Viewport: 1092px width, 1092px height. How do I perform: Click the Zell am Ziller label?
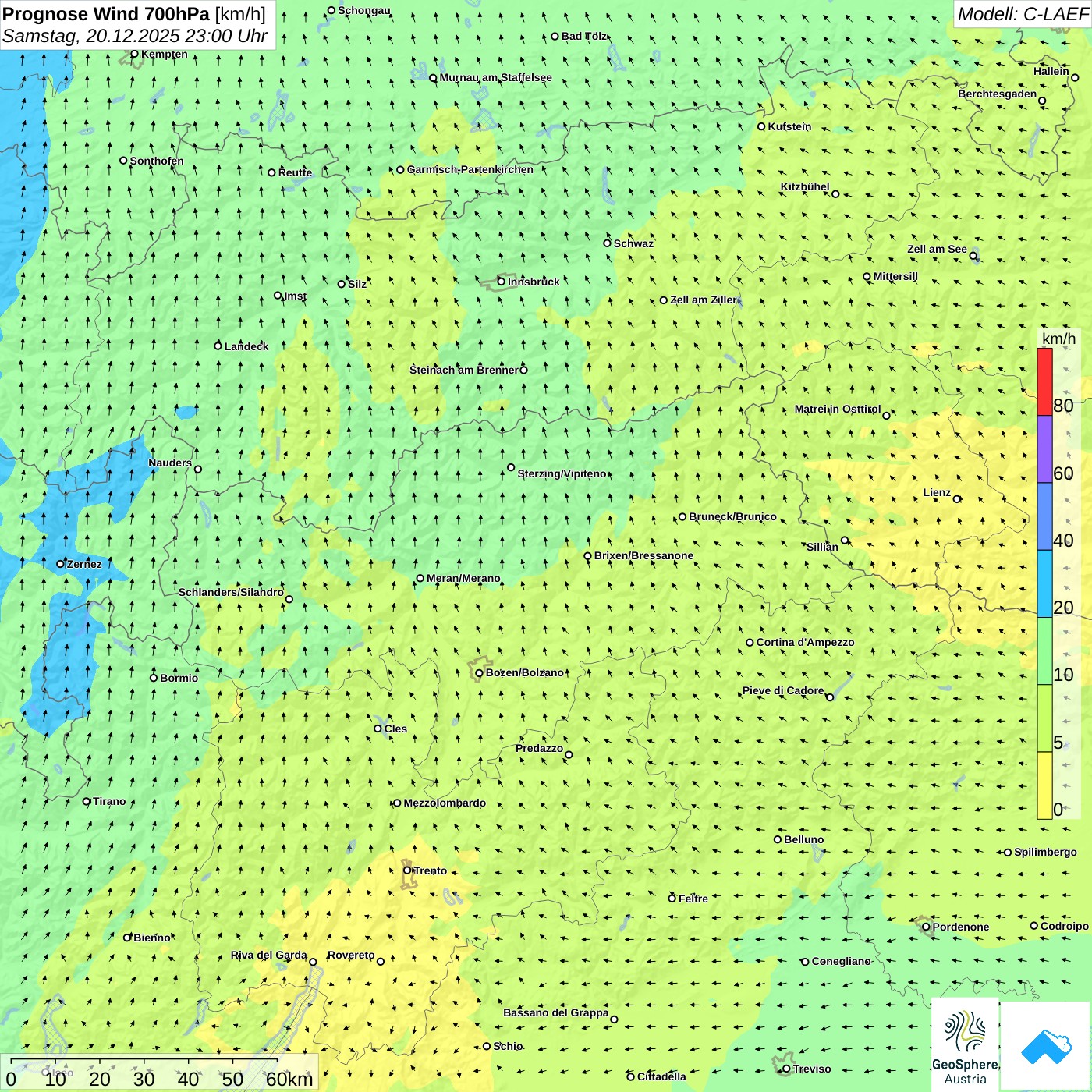[x=703, y=300]
